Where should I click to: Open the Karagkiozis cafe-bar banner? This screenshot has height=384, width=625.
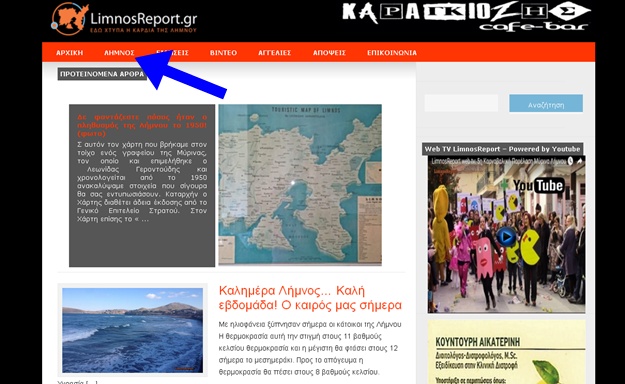click(466, 17)
